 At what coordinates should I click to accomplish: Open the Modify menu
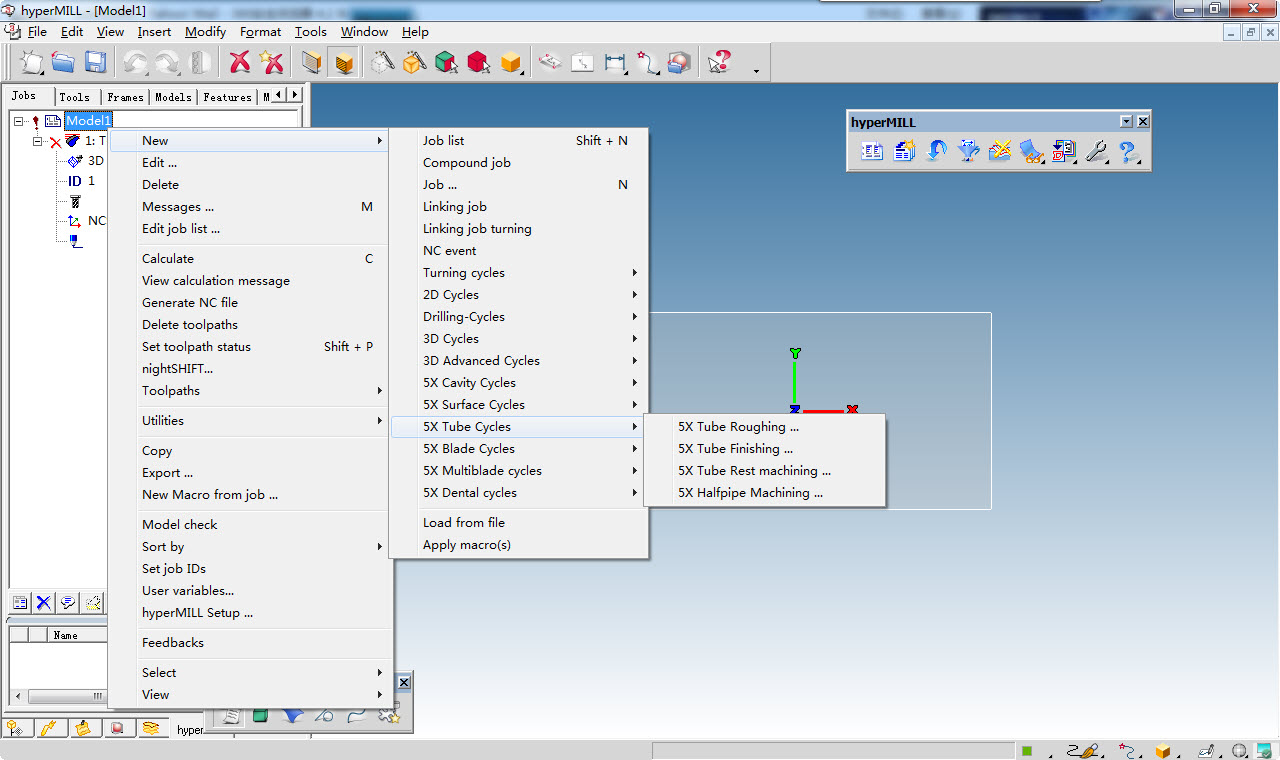click(x=206, y=31)
